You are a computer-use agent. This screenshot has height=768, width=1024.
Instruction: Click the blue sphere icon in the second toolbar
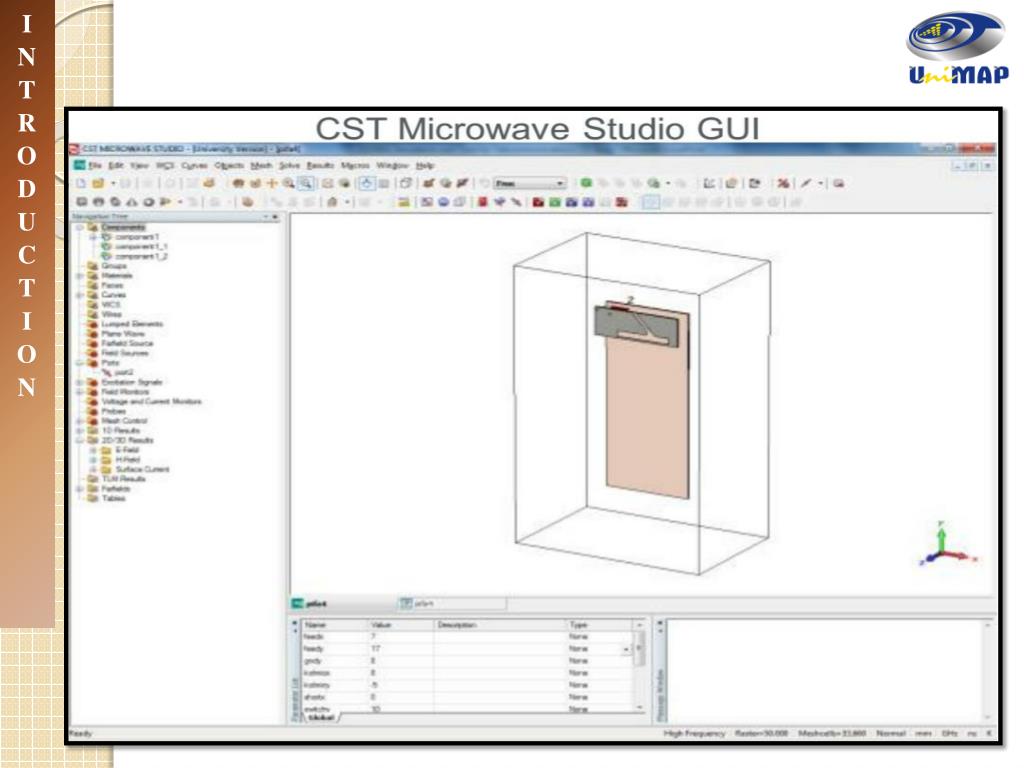pyautogui.click(x=443, y=202)
